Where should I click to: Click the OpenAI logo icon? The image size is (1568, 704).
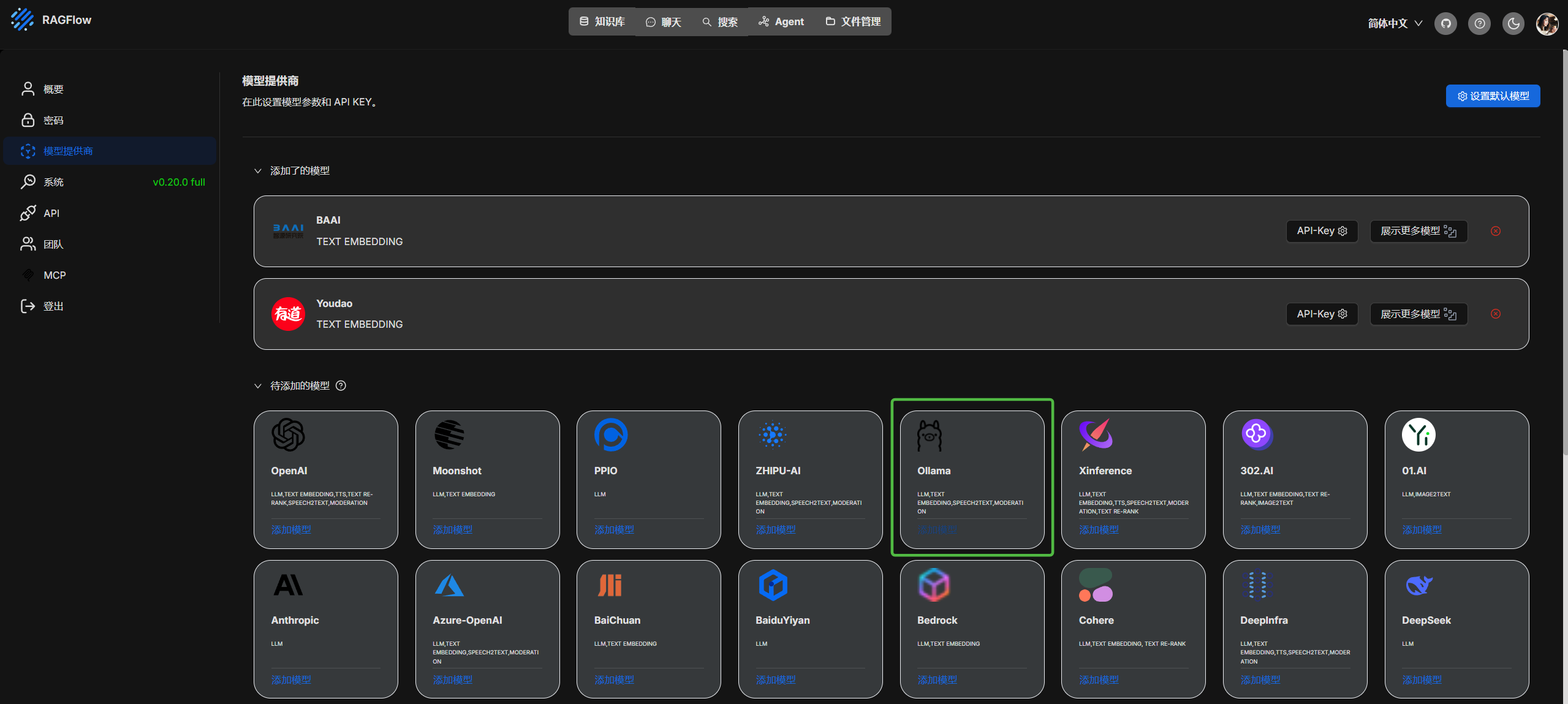288,434
